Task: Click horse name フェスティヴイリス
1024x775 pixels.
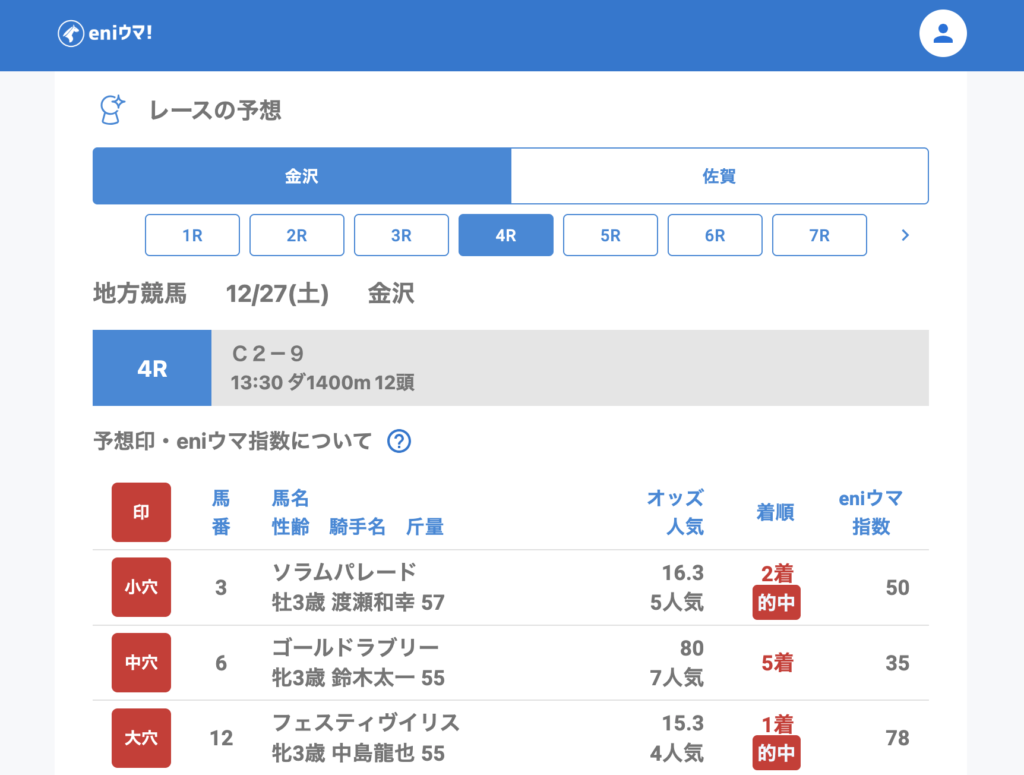Action: (365, 723)
